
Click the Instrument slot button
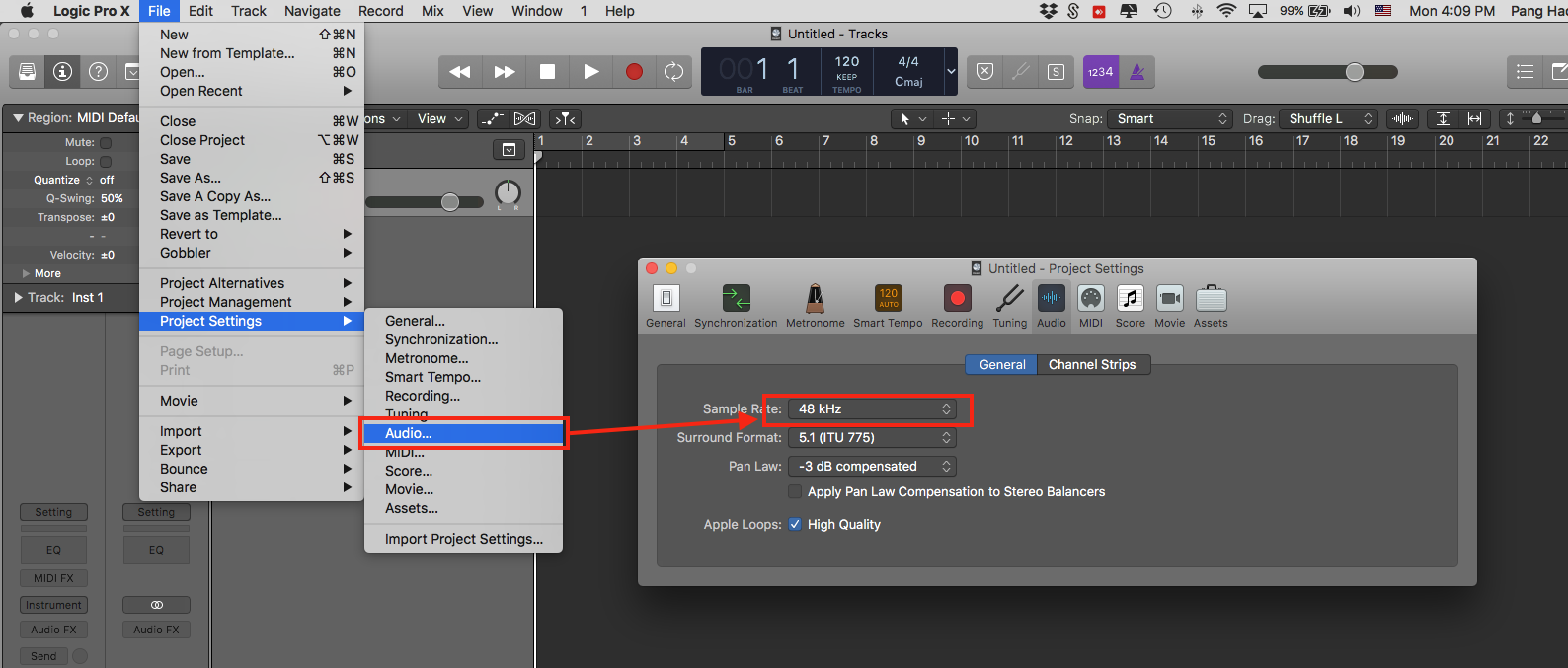coord(53,605)
